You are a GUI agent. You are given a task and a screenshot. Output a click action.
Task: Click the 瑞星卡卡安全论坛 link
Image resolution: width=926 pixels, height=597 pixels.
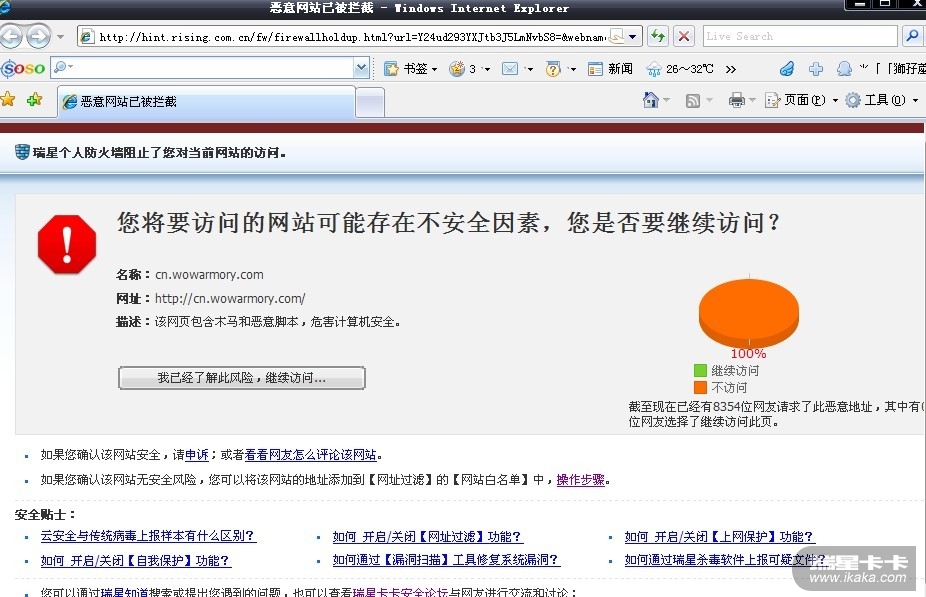(400, 592)
